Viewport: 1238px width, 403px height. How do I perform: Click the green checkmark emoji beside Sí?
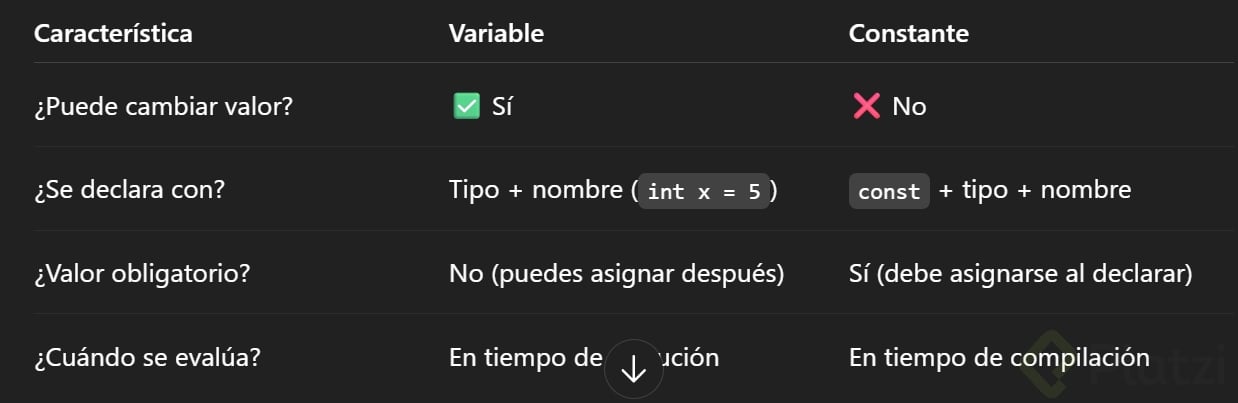466,106
